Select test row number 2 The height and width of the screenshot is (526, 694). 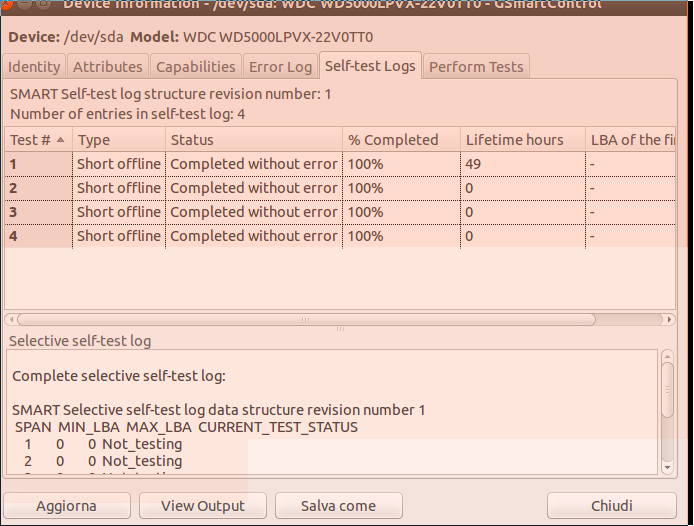(x=340, y=188)
